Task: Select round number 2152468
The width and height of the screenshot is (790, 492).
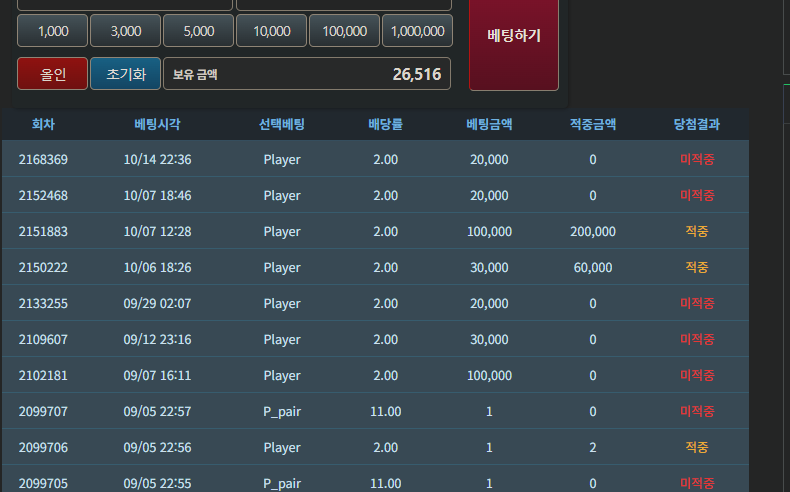Action: click(x=43, y=195)
